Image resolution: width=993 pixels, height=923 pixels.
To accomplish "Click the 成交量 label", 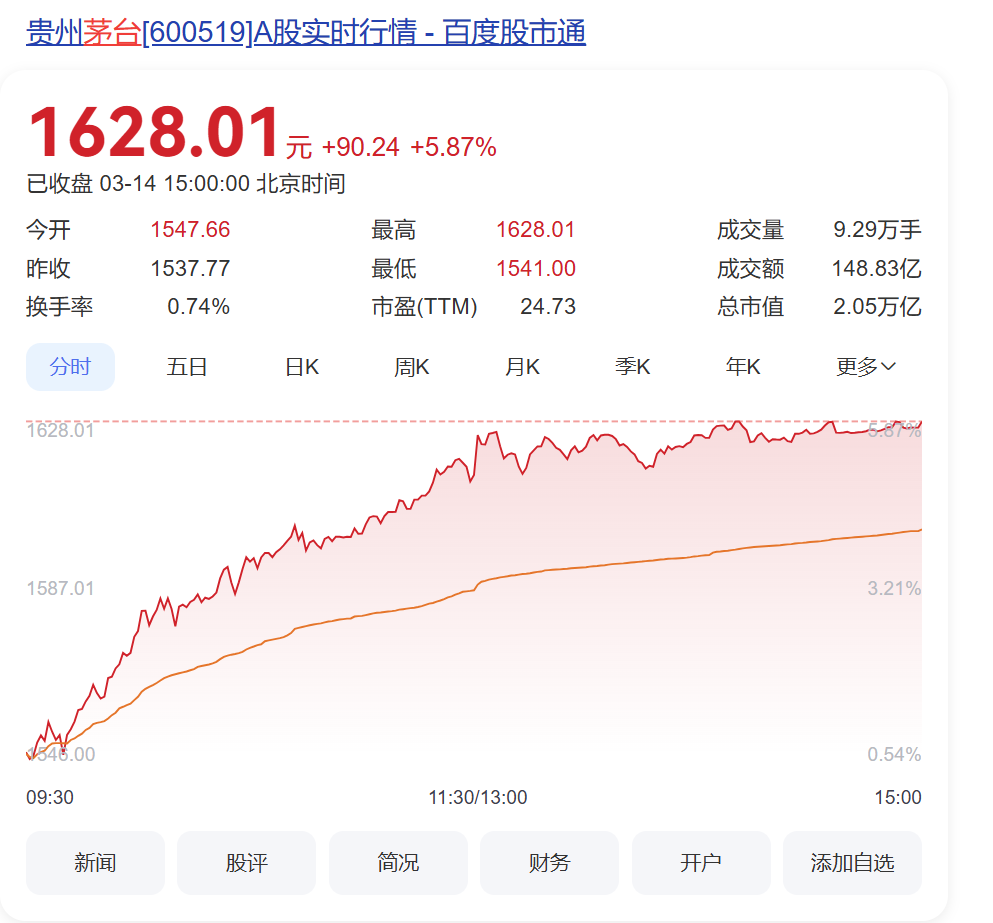I will (x=750, y=229).
